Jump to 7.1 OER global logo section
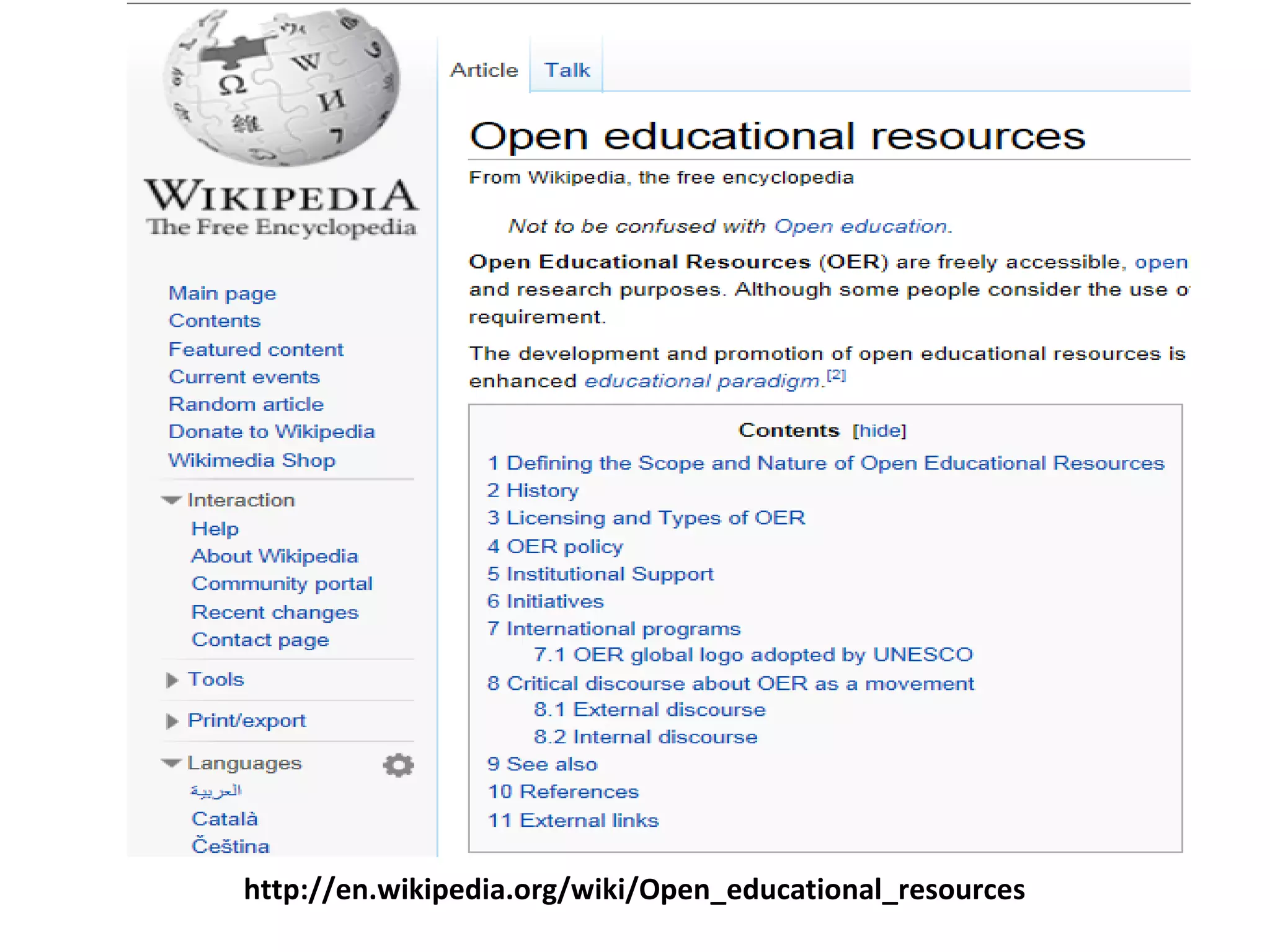This screenshot has height=952, width=1270. pyautogui.click(x=753, y=655)
